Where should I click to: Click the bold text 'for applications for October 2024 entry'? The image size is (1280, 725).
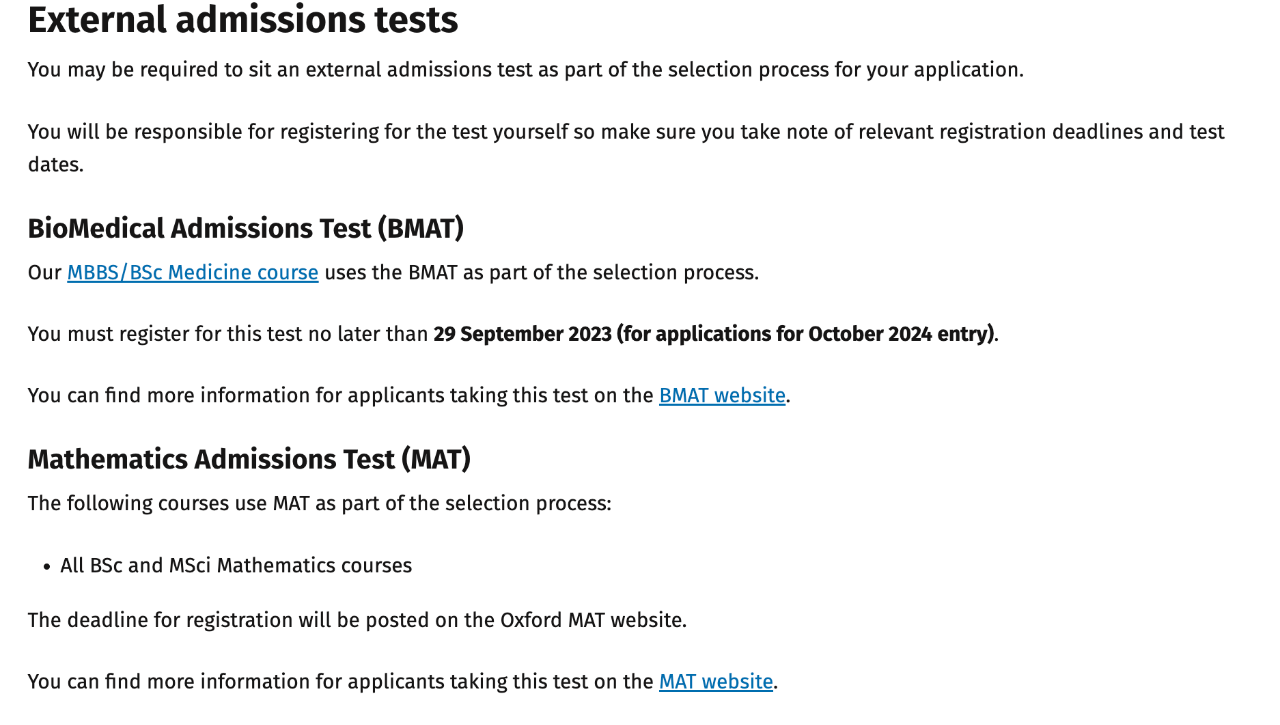click(805, 334)
